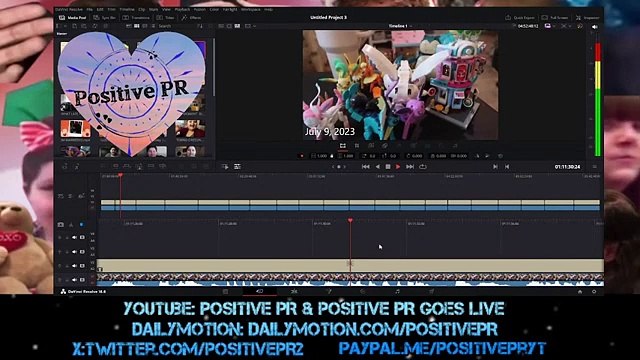The height and width of the screenshot is (360, 640).
Task: Select the Cut page tab
Action: click(x=259, y=291)
